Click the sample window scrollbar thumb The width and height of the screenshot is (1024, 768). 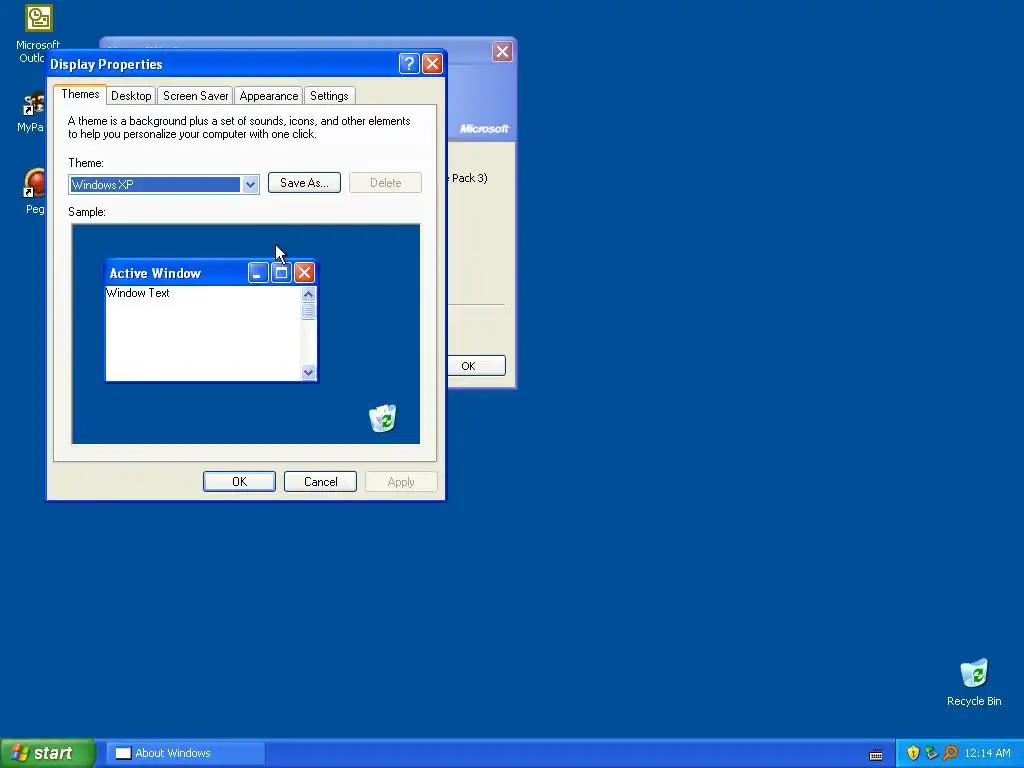click(308, 311)
